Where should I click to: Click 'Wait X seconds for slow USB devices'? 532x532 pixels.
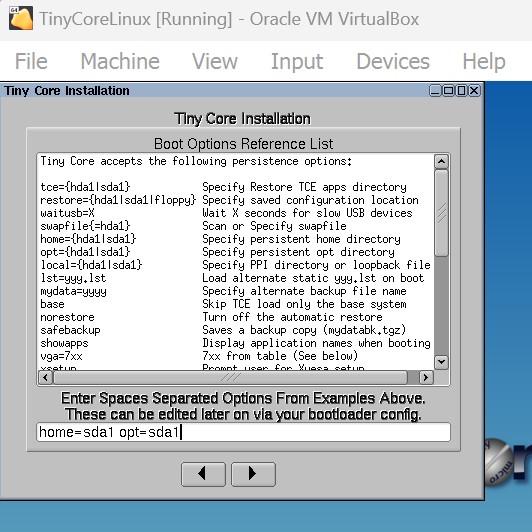[x=307, y=213]
